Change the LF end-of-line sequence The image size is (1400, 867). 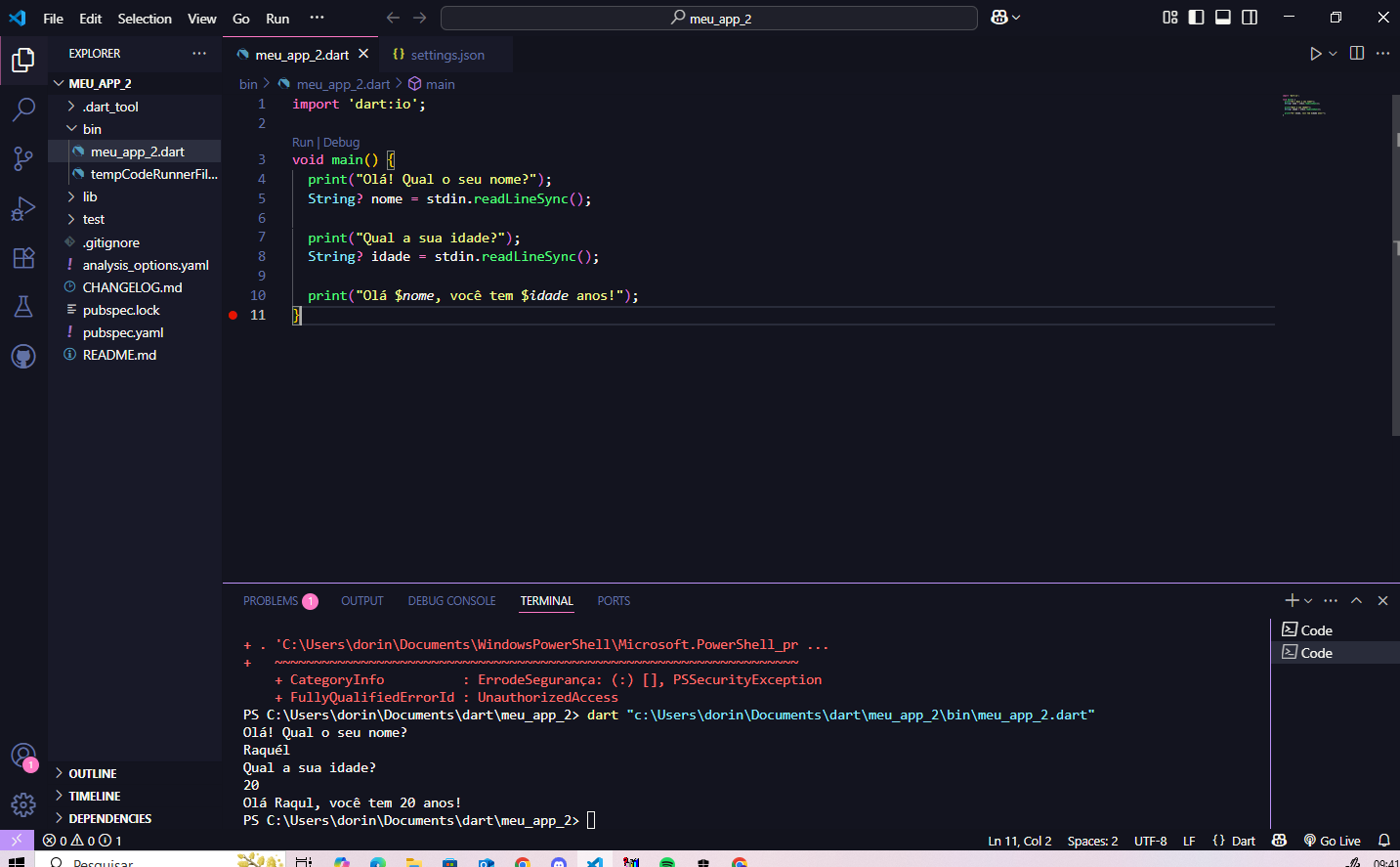tap(1189, 841)
